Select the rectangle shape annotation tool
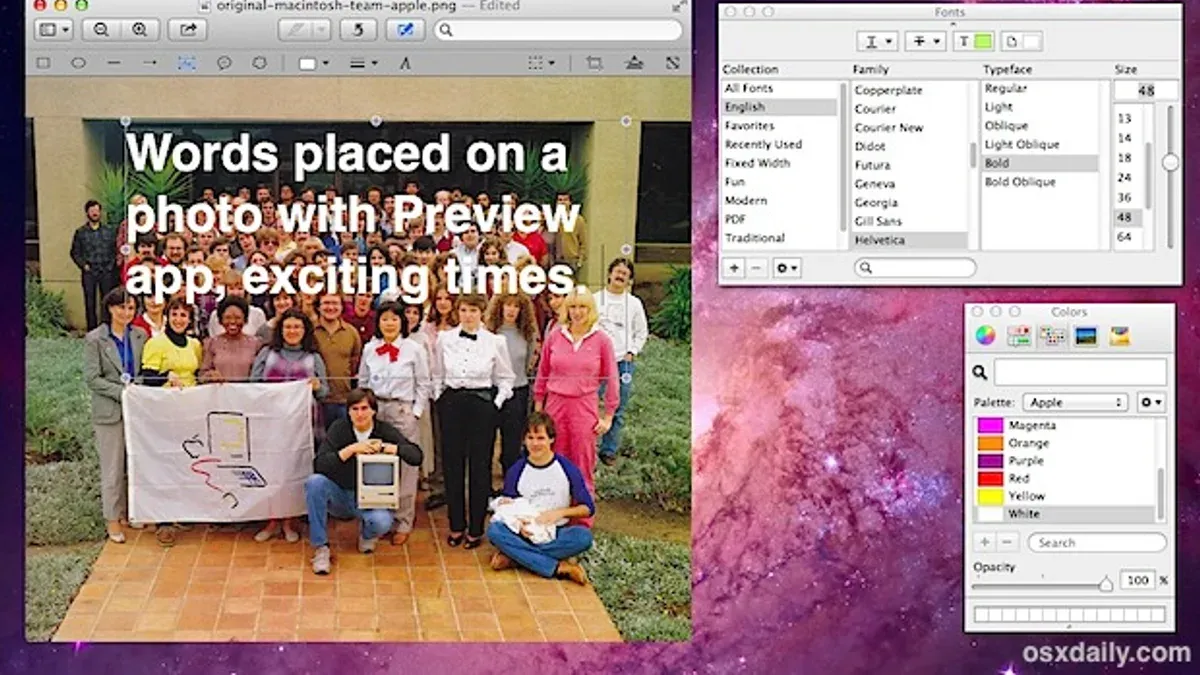The image size is (1200, 675). click(x=43, y=63)
